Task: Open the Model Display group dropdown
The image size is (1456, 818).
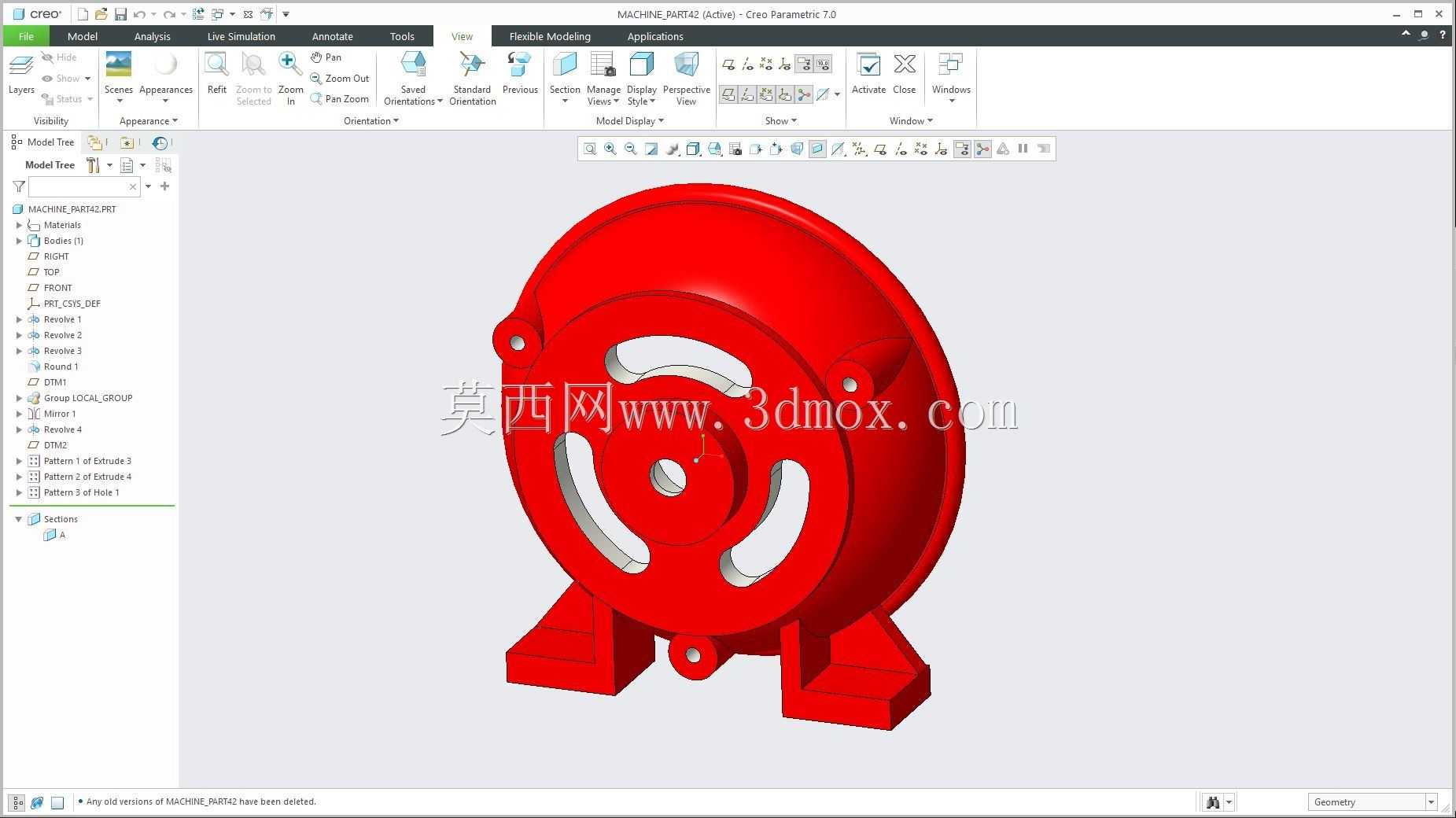Action: 629,121
